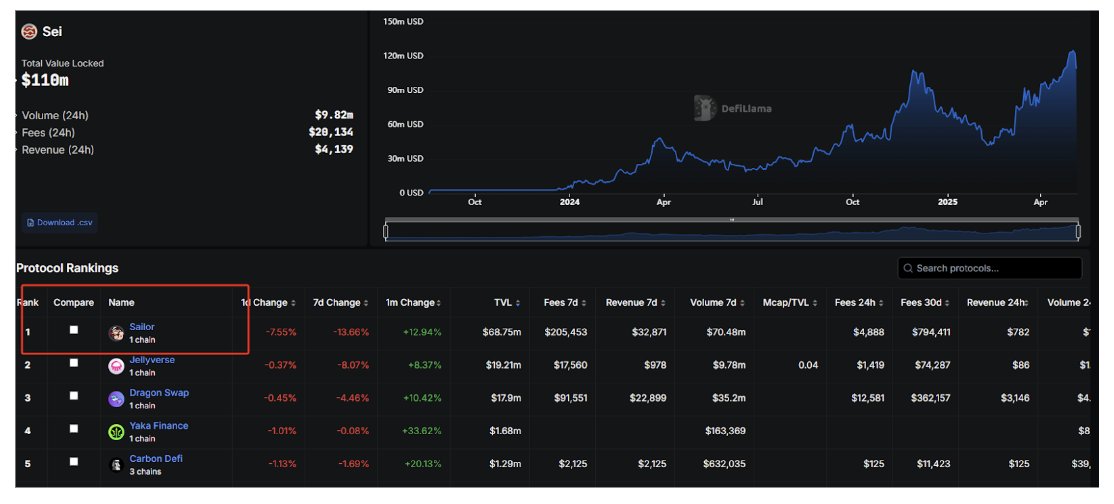The height and width of the screenshot is (504, 1114).
Task: Click the Rank column header
Action: click(28, 303)
